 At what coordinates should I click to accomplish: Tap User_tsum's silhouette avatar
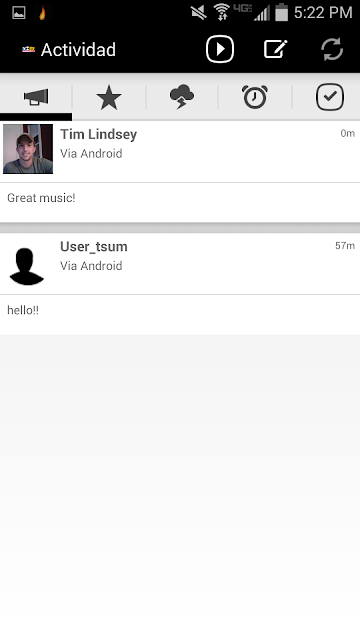click(27, 266)
